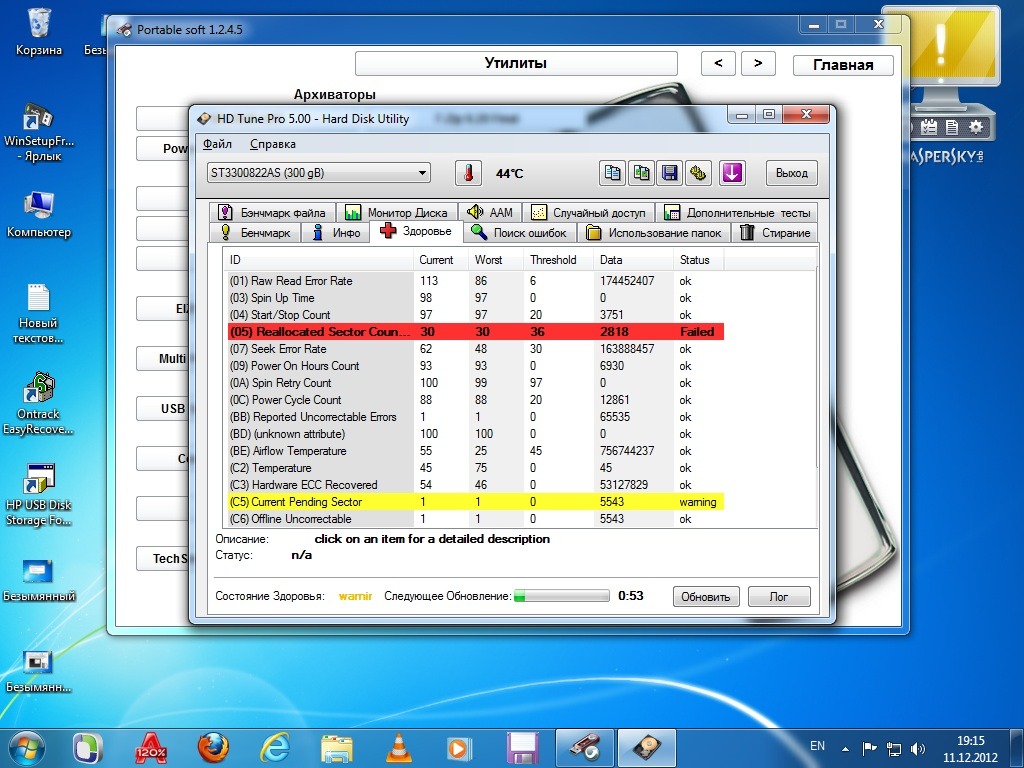Click the next update progress bar

[x=562, y=596]
